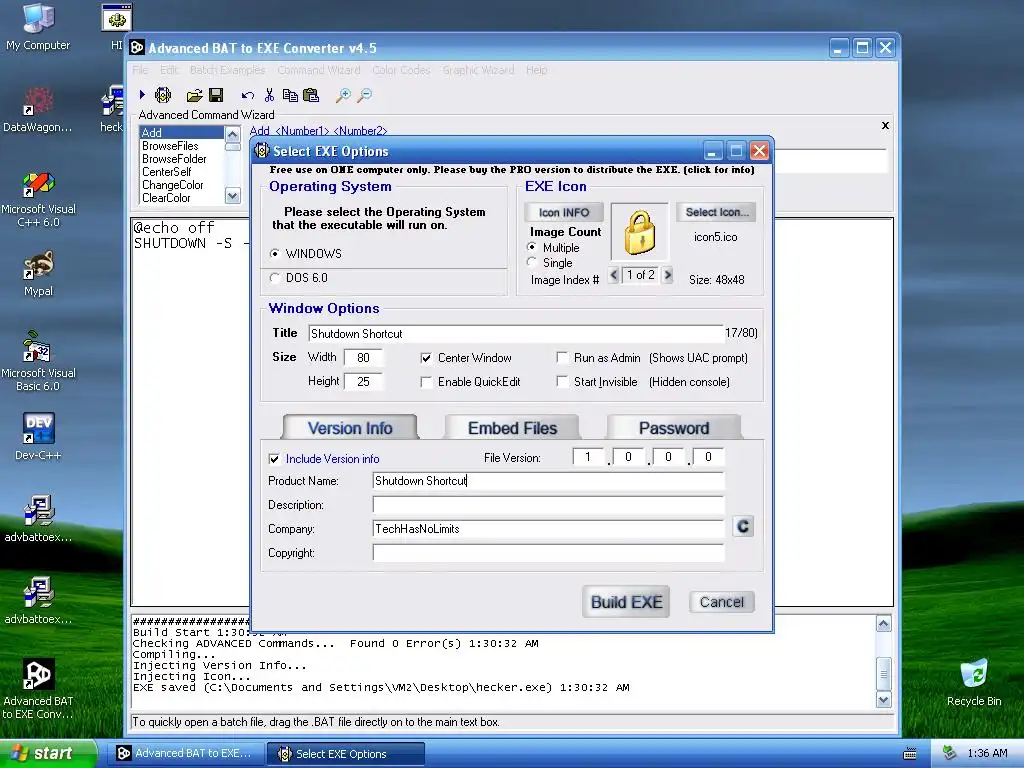This screenshot has width=1024, height=768.
Task: Enable the QuickEdit checkbox
Action: coord(426,382)
